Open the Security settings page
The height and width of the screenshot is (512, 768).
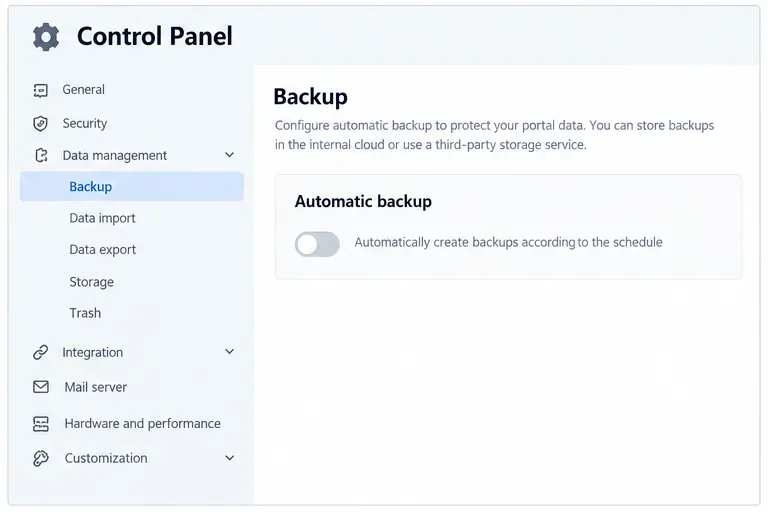pos(85,123)
